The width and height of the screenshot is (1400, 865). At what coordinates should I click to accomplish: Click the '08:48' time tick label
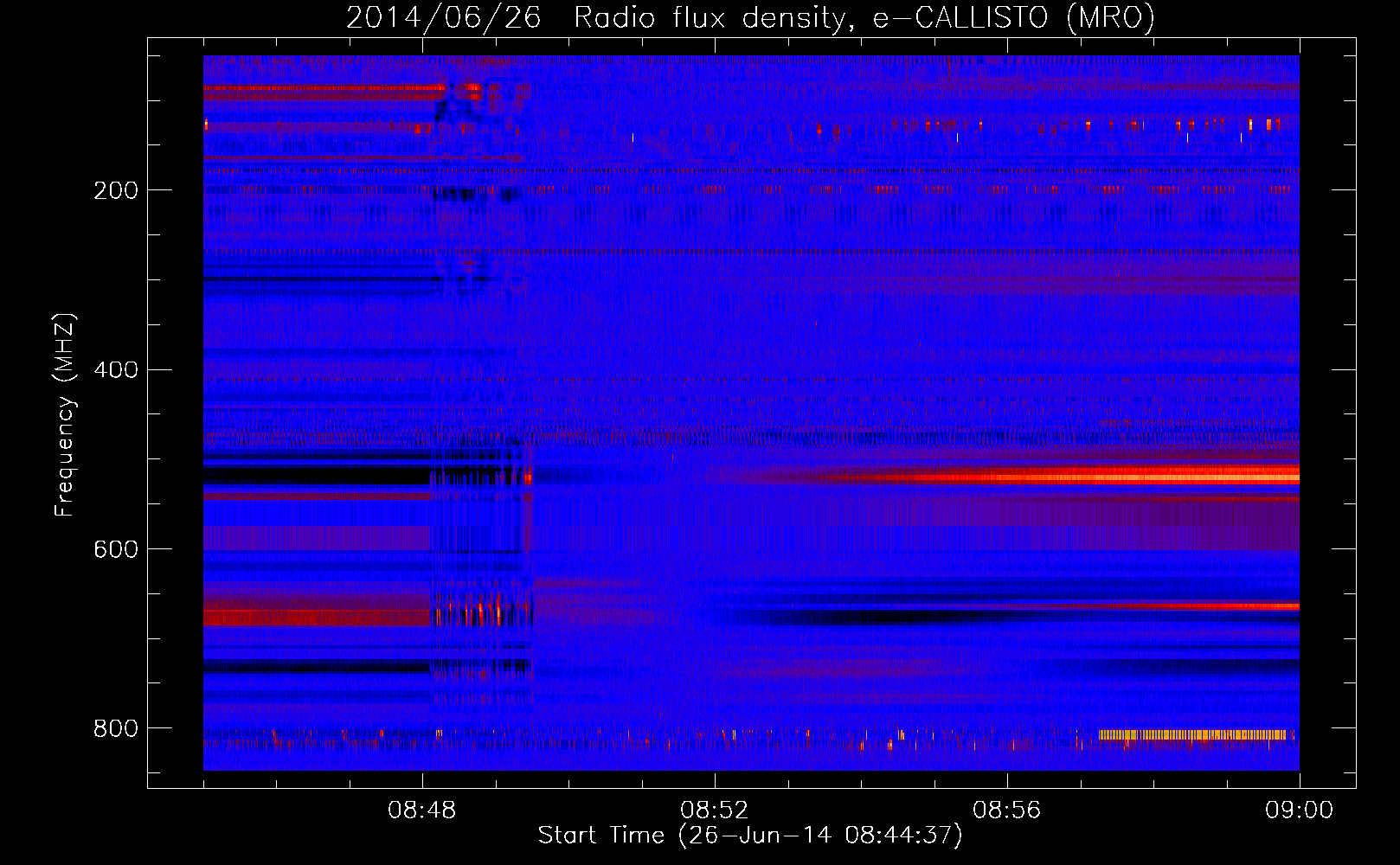(422, 811)
